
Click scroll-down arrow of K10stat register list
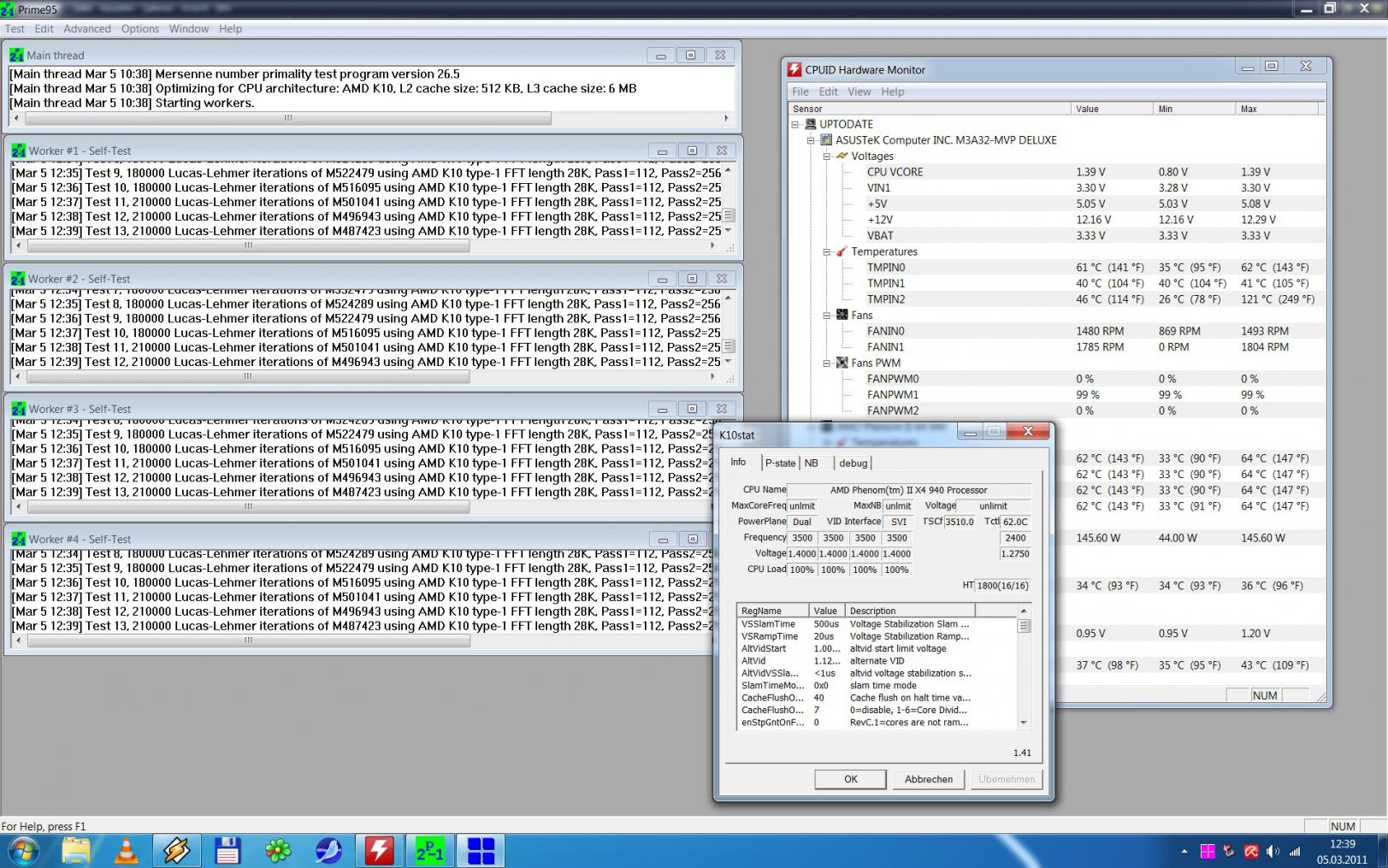click(1024, 723)
